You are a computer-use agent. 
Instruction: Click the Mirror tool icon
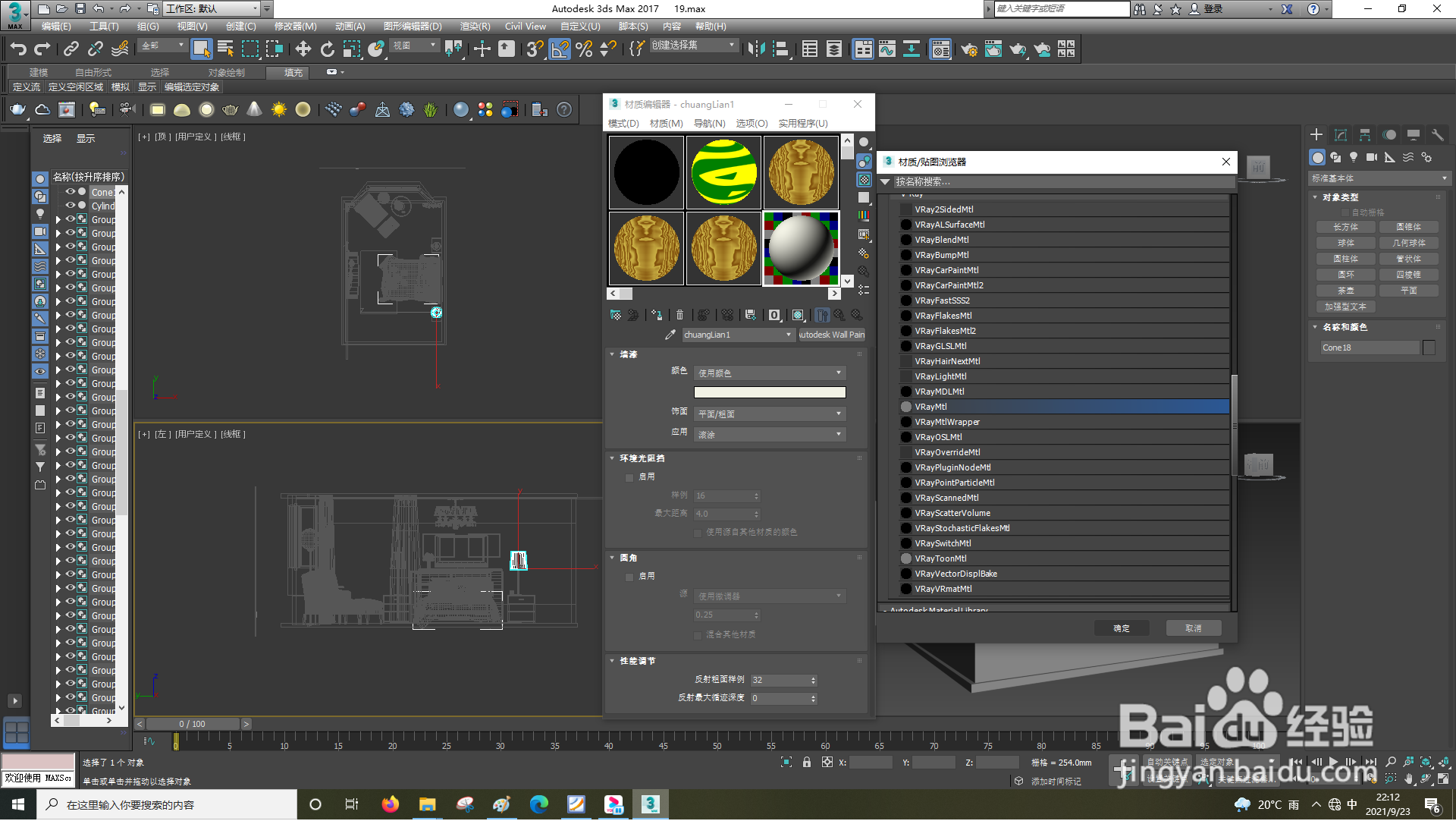coord(756,50)
